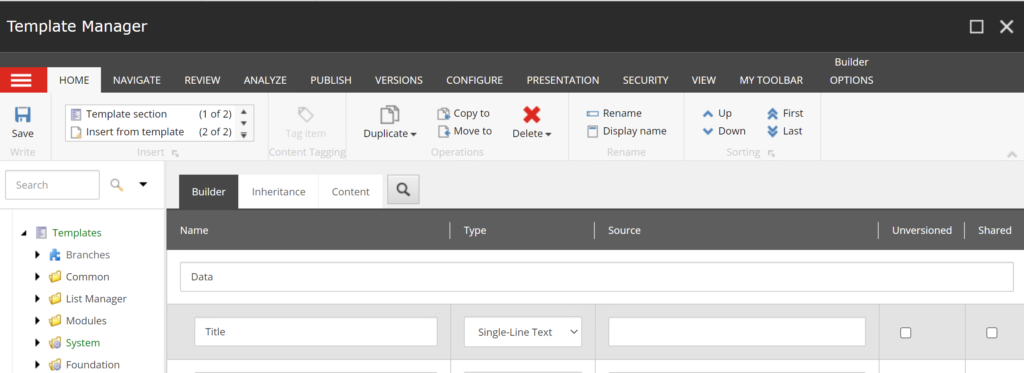Toggle Shared checkbox for Title field
The image size is (1024, 373).
991,332
